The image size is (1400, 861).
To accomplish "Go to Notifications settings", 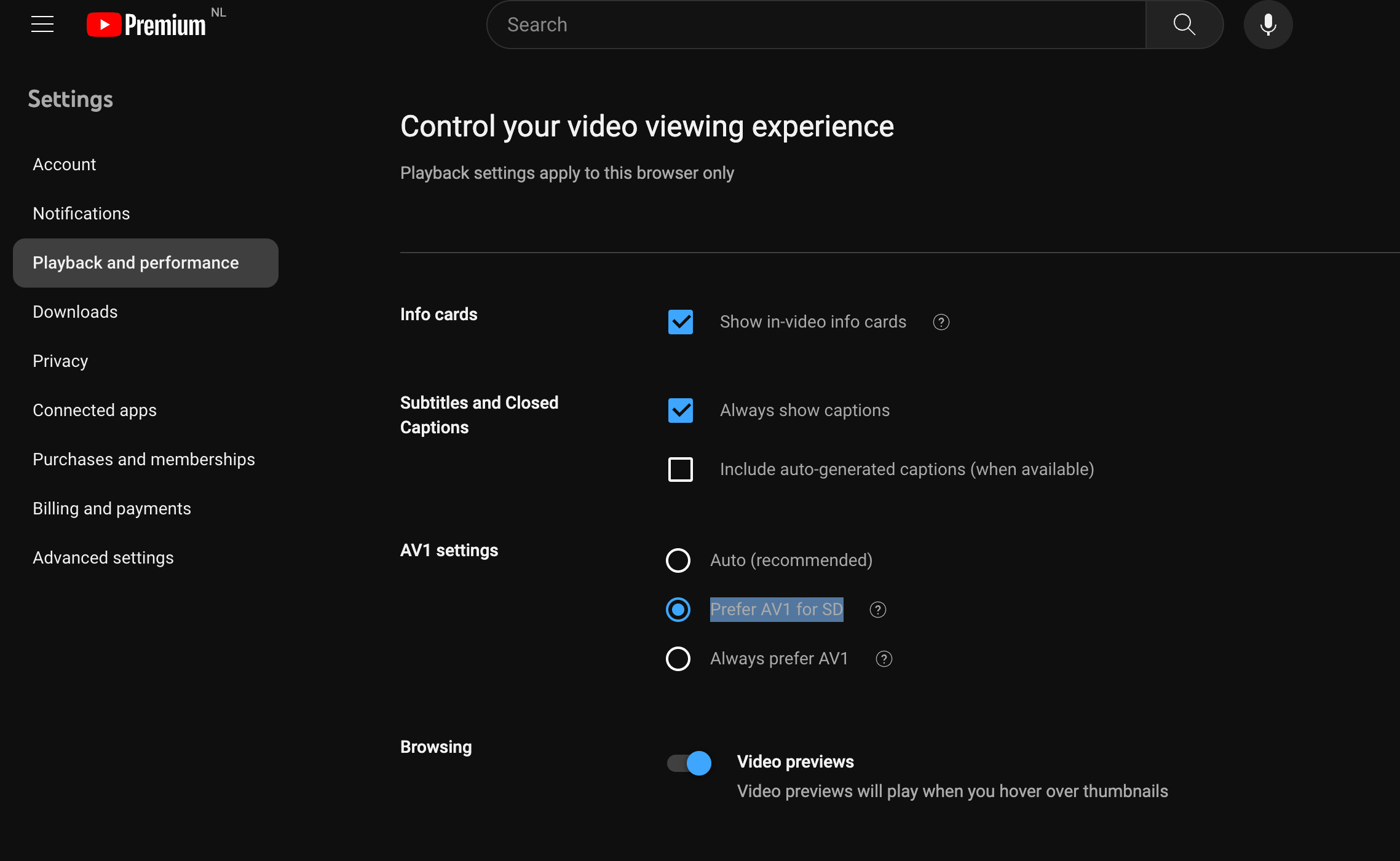I will click(81, 214).
